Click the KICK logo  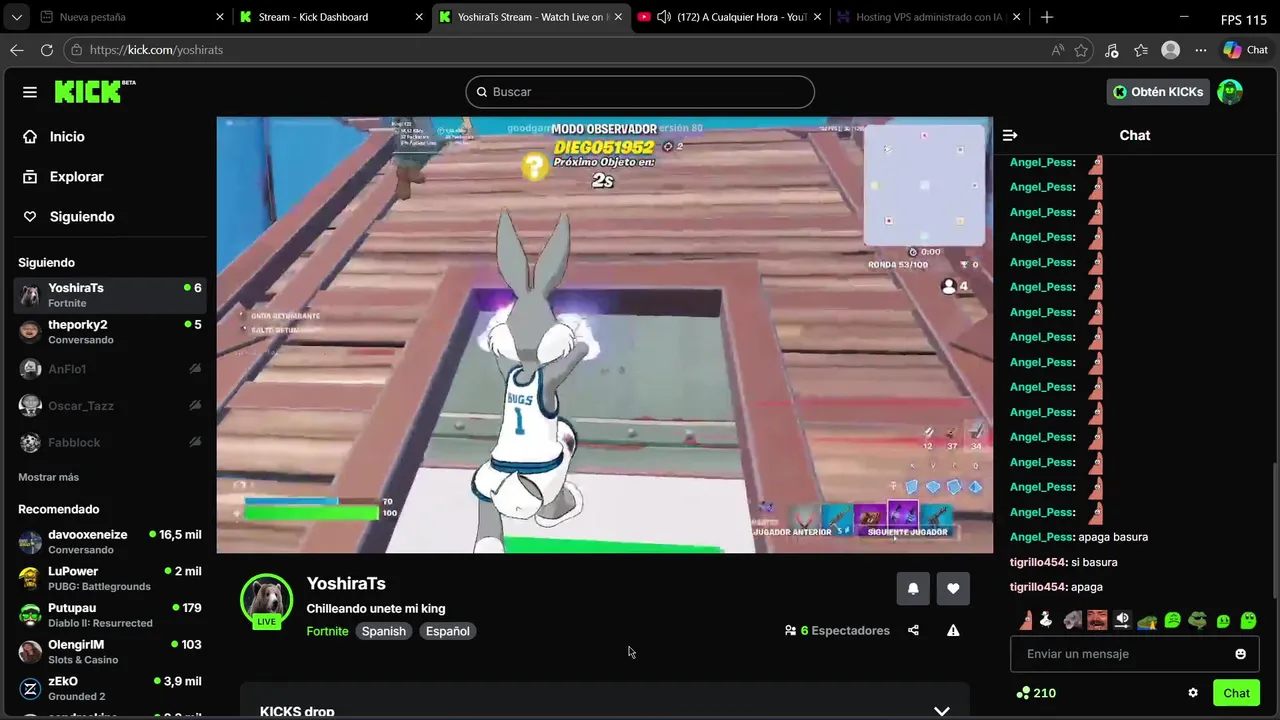click(95, 92)
